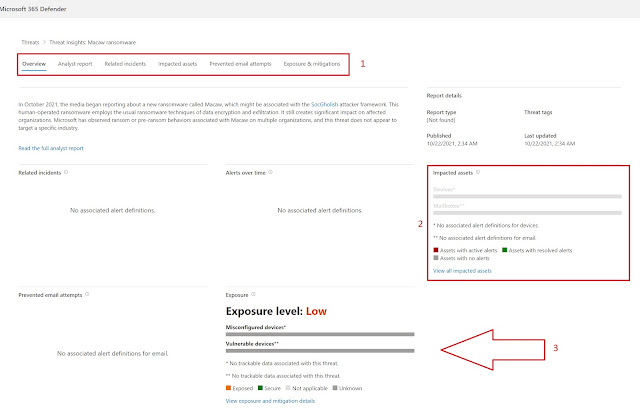Click 'No associated alert definitions for email.' text
This screenshot has width=640, height=408.
pyautogui.click(x=113, y=353)
